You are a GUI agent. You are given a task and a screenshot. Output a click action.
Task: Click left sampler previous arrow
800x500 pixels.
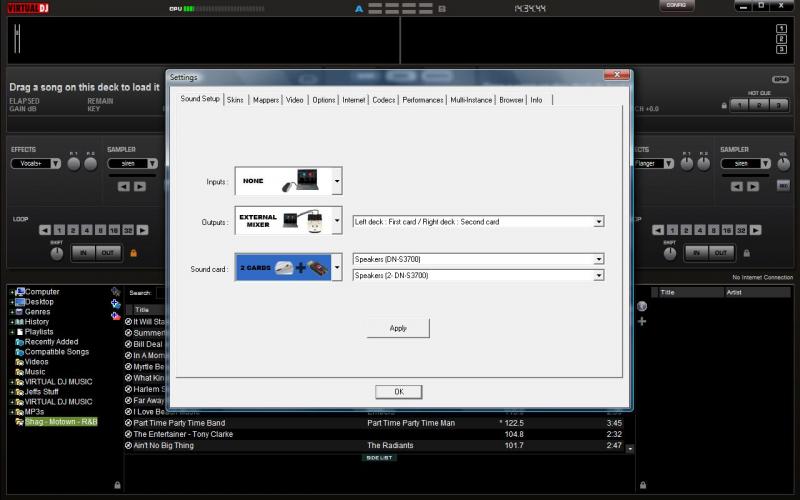tap(123, 186)
